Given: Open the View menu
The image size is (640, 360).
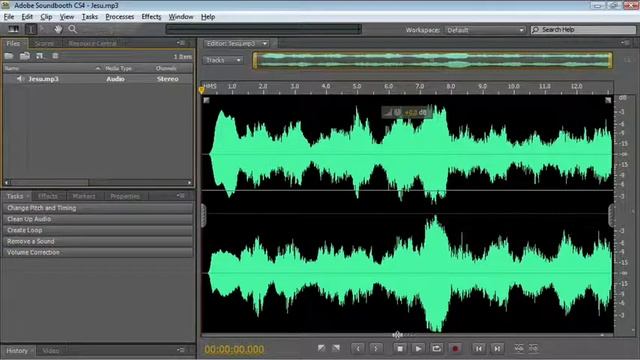Looking at the screenshot, I should click(67, 17).
